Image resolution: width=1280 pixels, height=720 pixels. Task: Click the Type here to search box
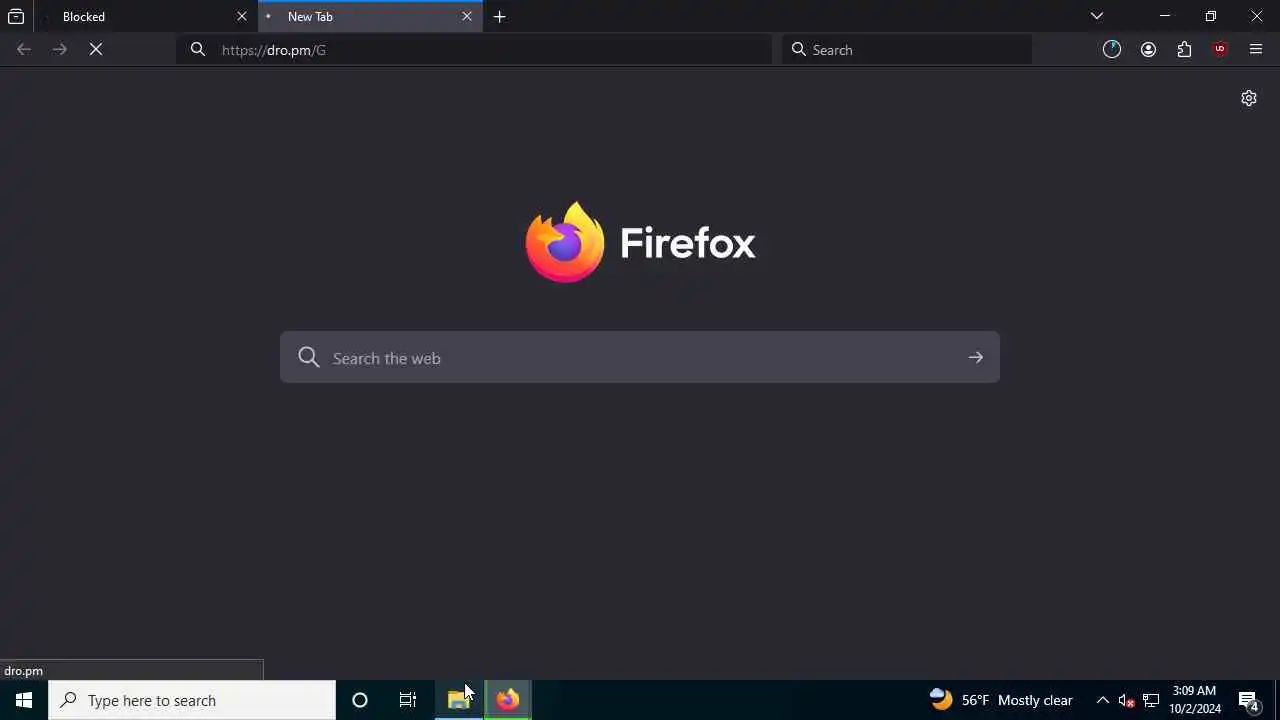click(192, 700)
